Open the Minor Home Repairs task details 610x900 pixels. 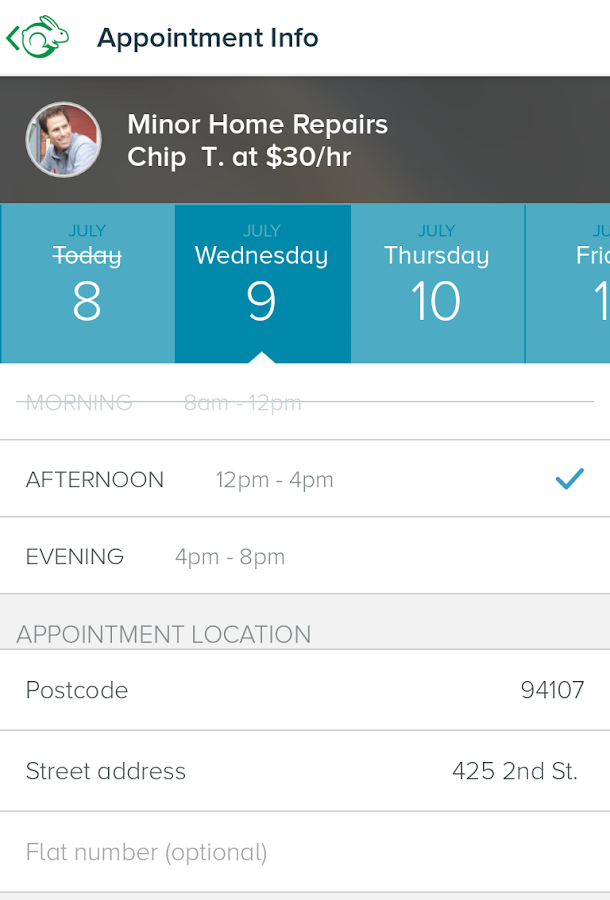257,125
